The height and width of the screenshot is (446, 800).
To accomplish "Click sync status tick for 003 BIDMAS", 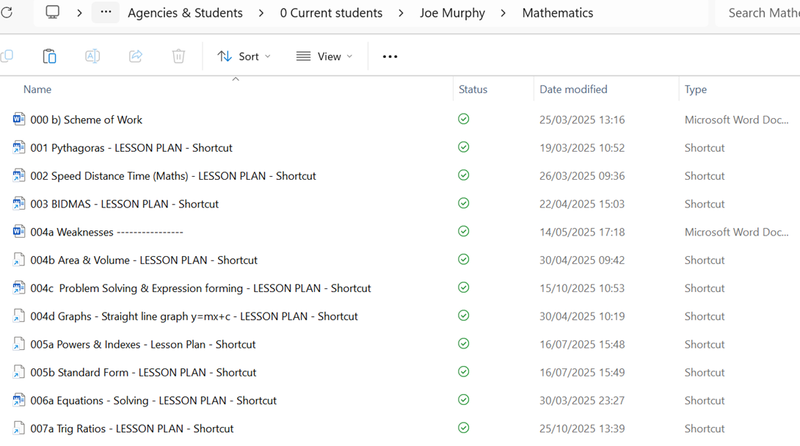I will pyautogui.click(x=463, y=204).
